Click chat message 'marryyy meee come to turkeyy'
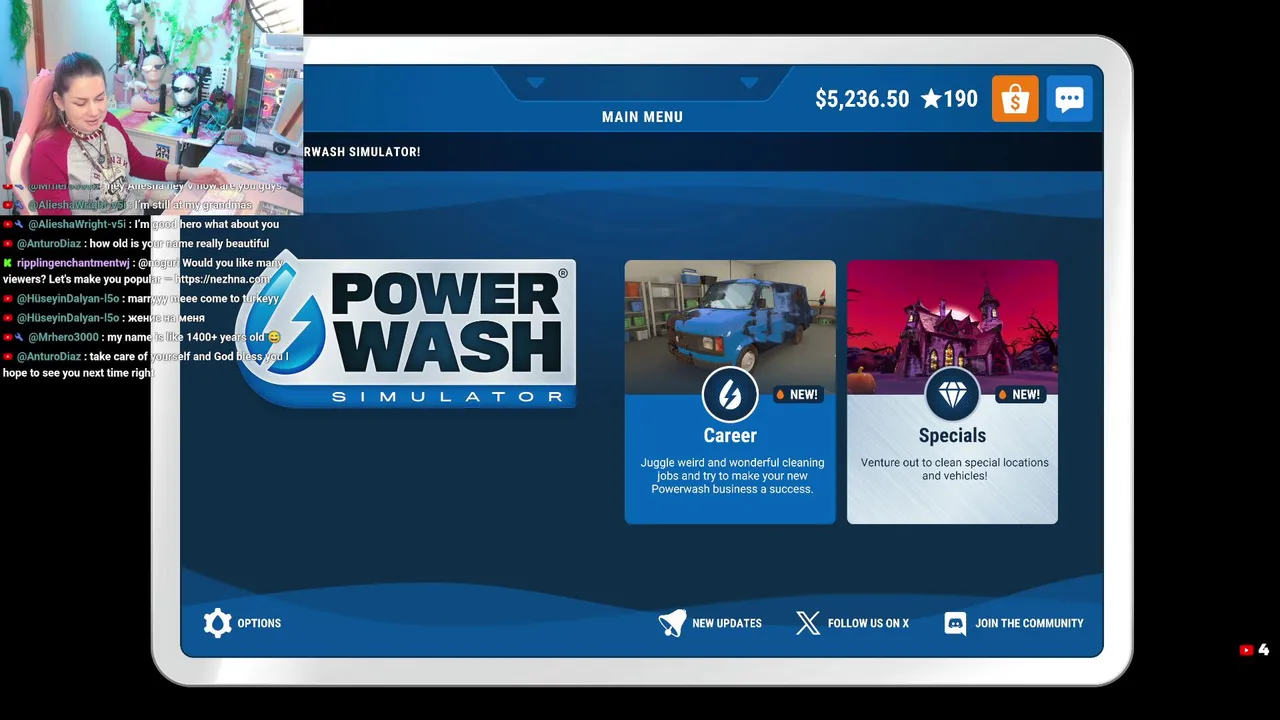This screenshot has width=1280, height=720. pos(141,298)
